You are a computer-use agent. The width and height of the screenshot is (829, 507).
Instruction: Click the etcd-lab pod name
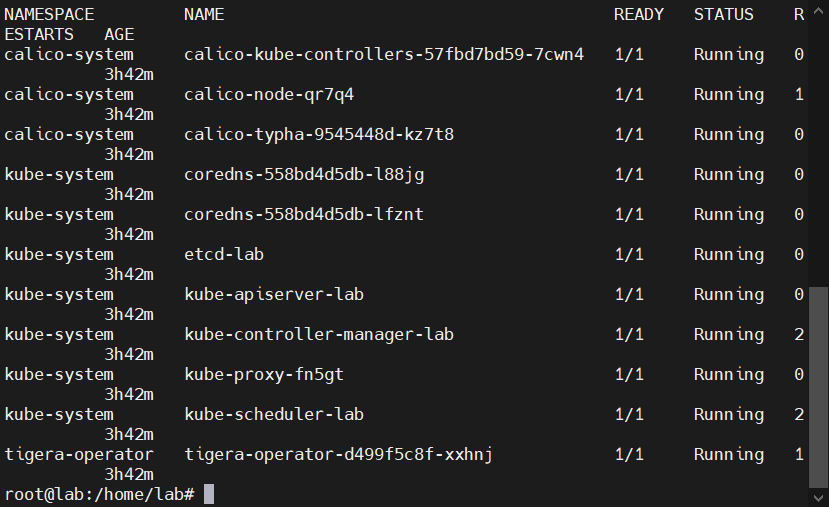click(224, 254)
